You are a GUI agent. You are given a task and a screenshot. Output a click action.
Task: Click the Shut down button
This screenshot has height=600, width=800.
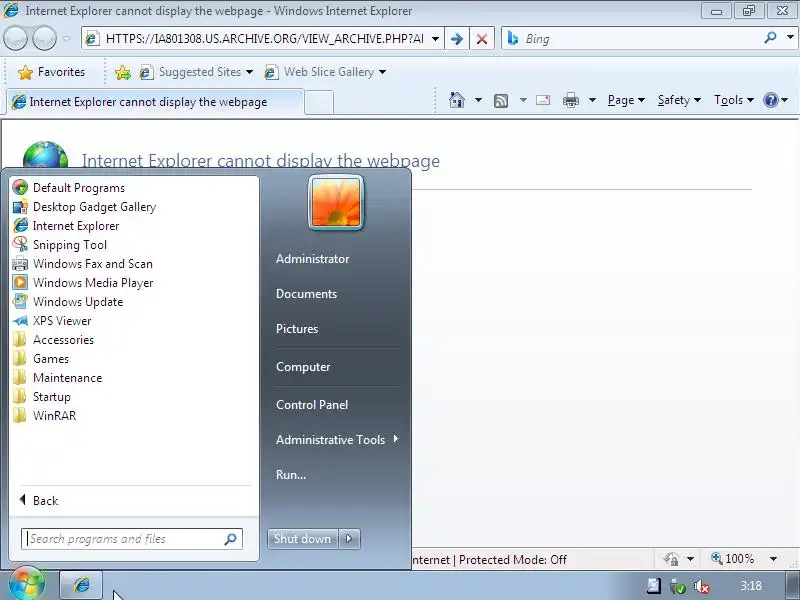[x=303, y=539]
